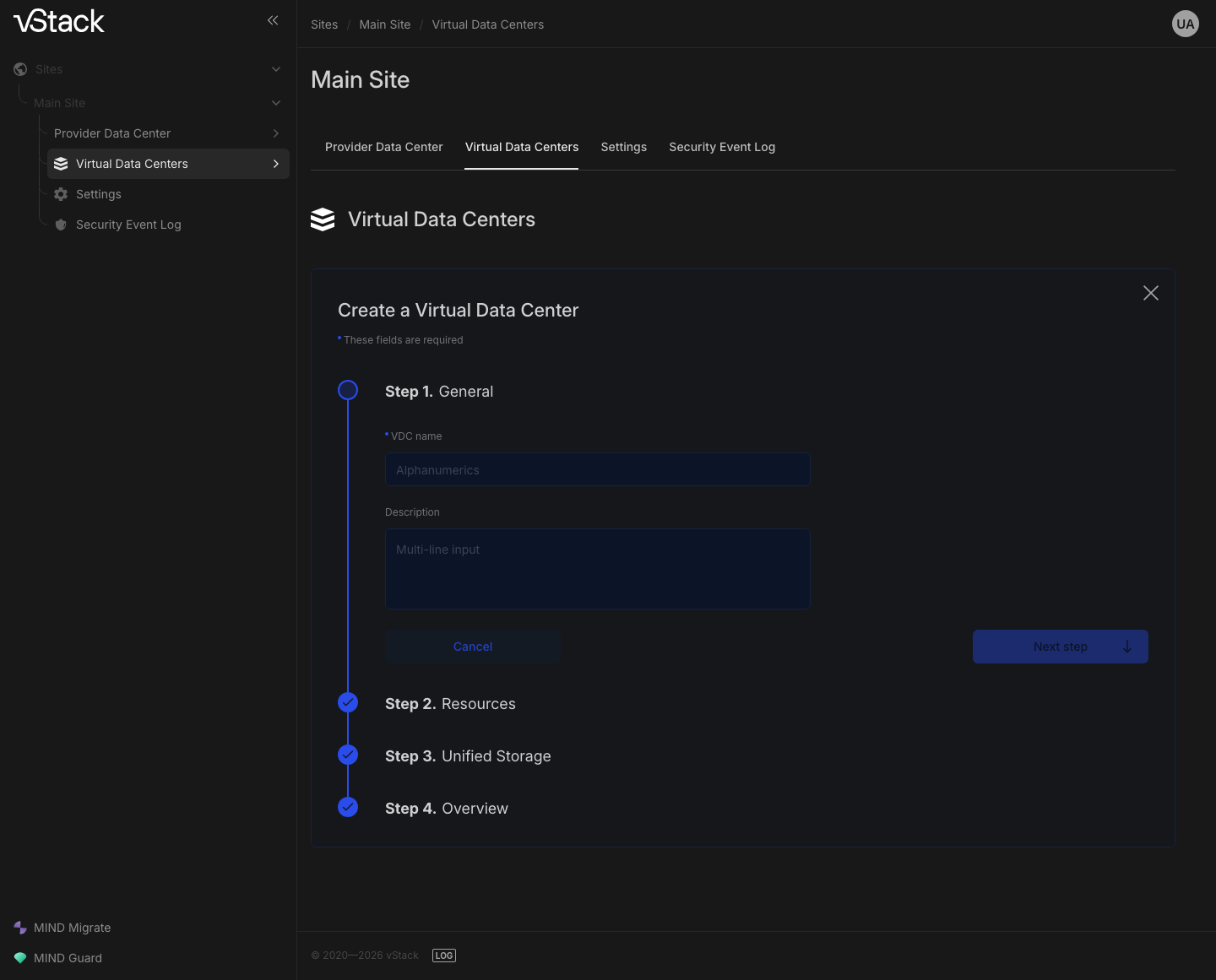Viewport: 1216px width, 980px height.
Task: Focus the VDC name input field
Action: pyautogui.click(x=598, y=469)
